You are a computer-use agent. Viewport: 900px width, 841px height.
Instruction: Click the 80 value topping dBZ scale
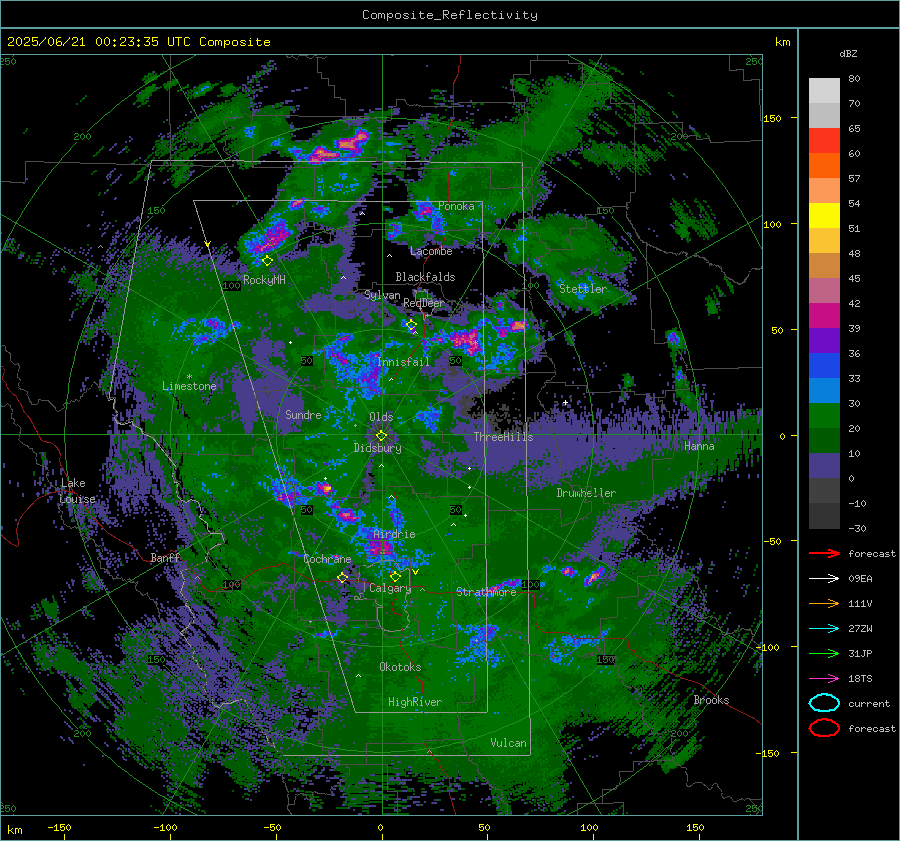854,79
